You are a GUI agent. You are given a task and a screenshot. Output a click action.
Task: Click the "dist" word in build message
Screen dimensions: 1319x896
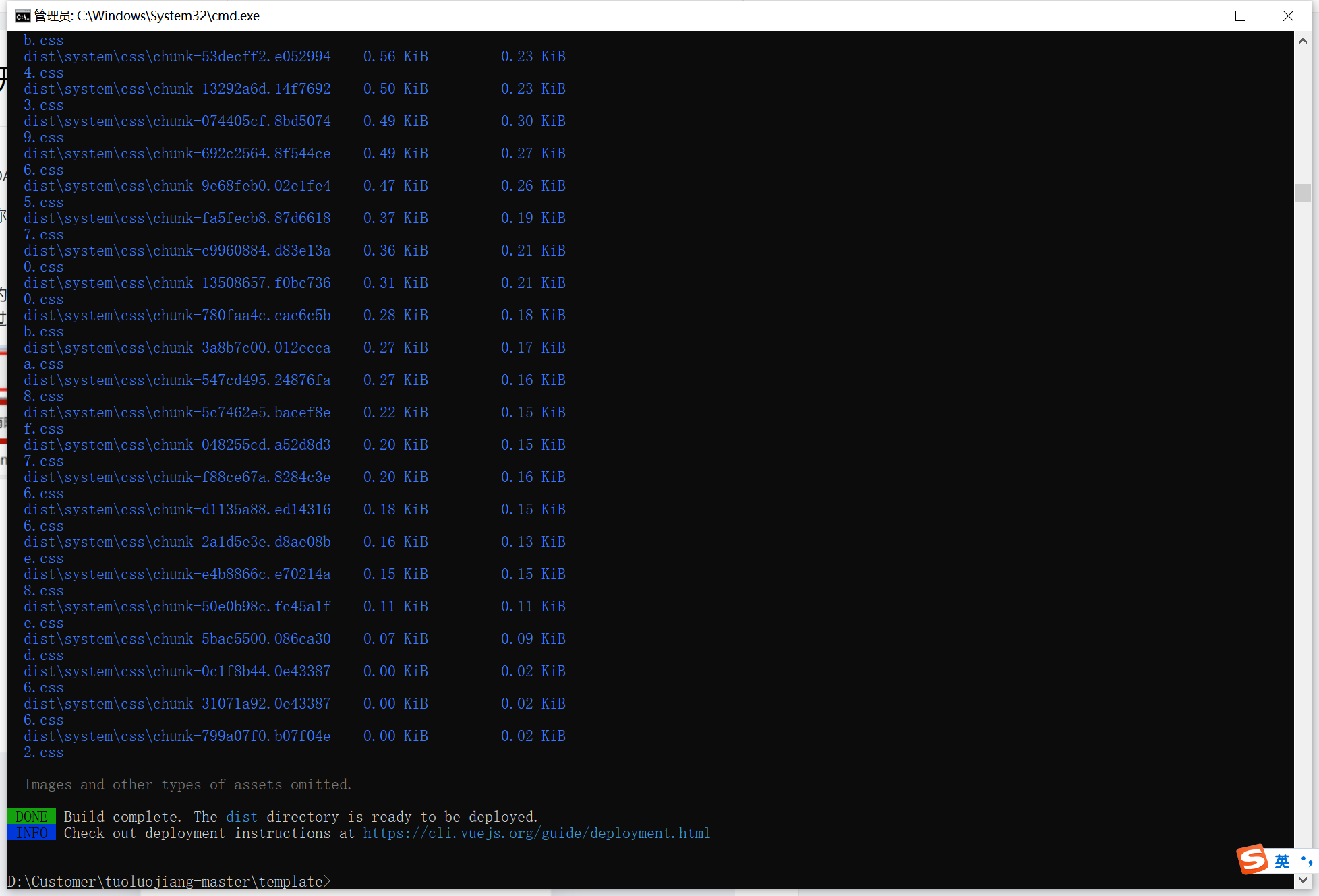click(241, 817)
